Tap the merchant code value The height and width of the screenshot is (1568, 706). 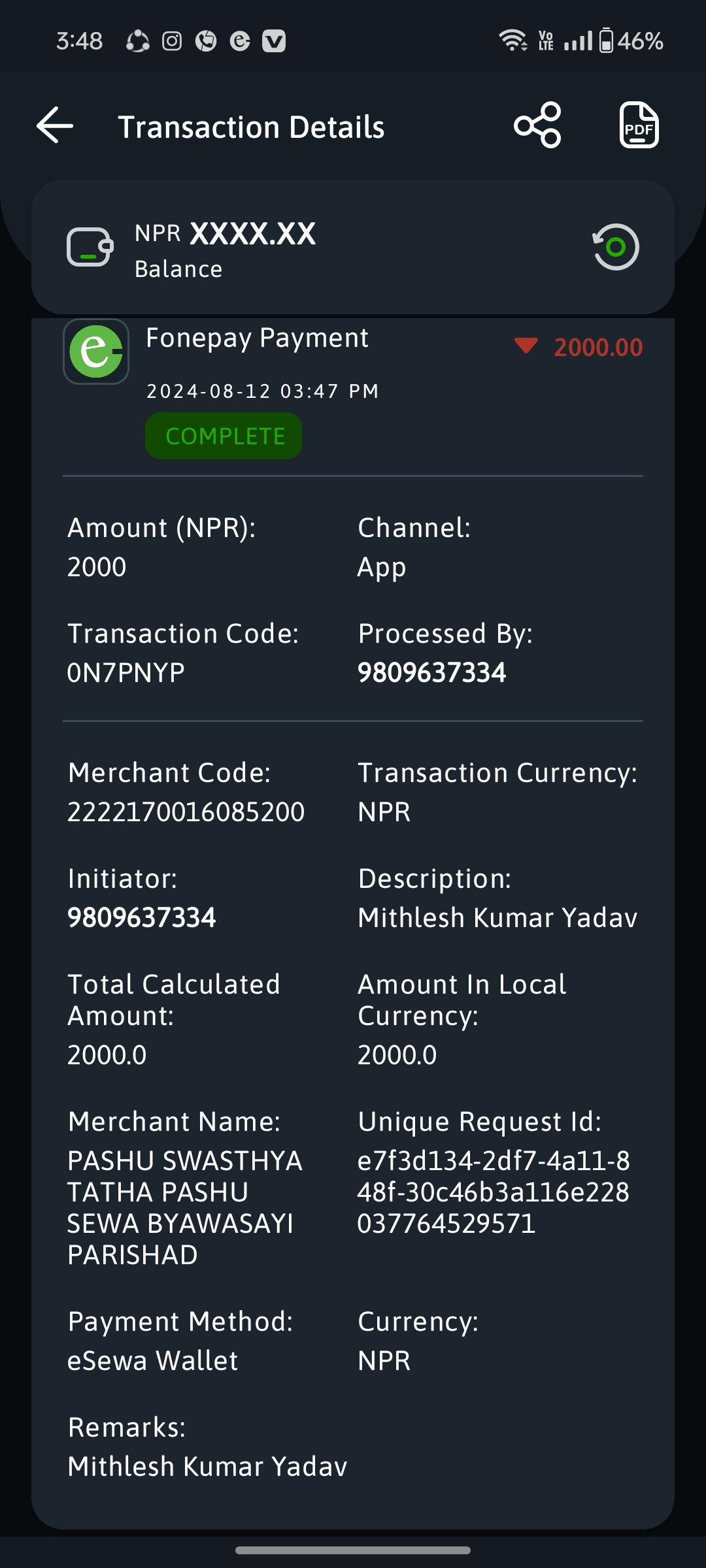pyautogui.click(x=186, y=812)
